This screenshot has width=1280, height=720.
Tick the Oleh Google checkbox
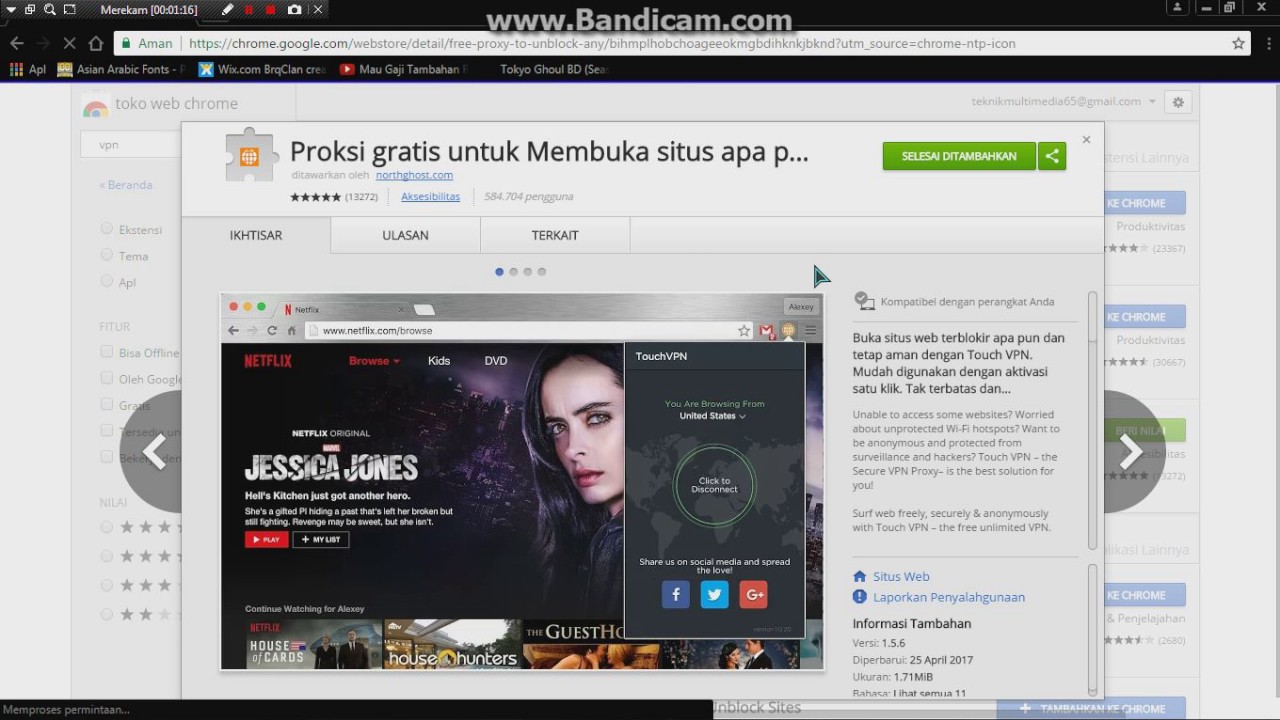(x=106, y=379)
